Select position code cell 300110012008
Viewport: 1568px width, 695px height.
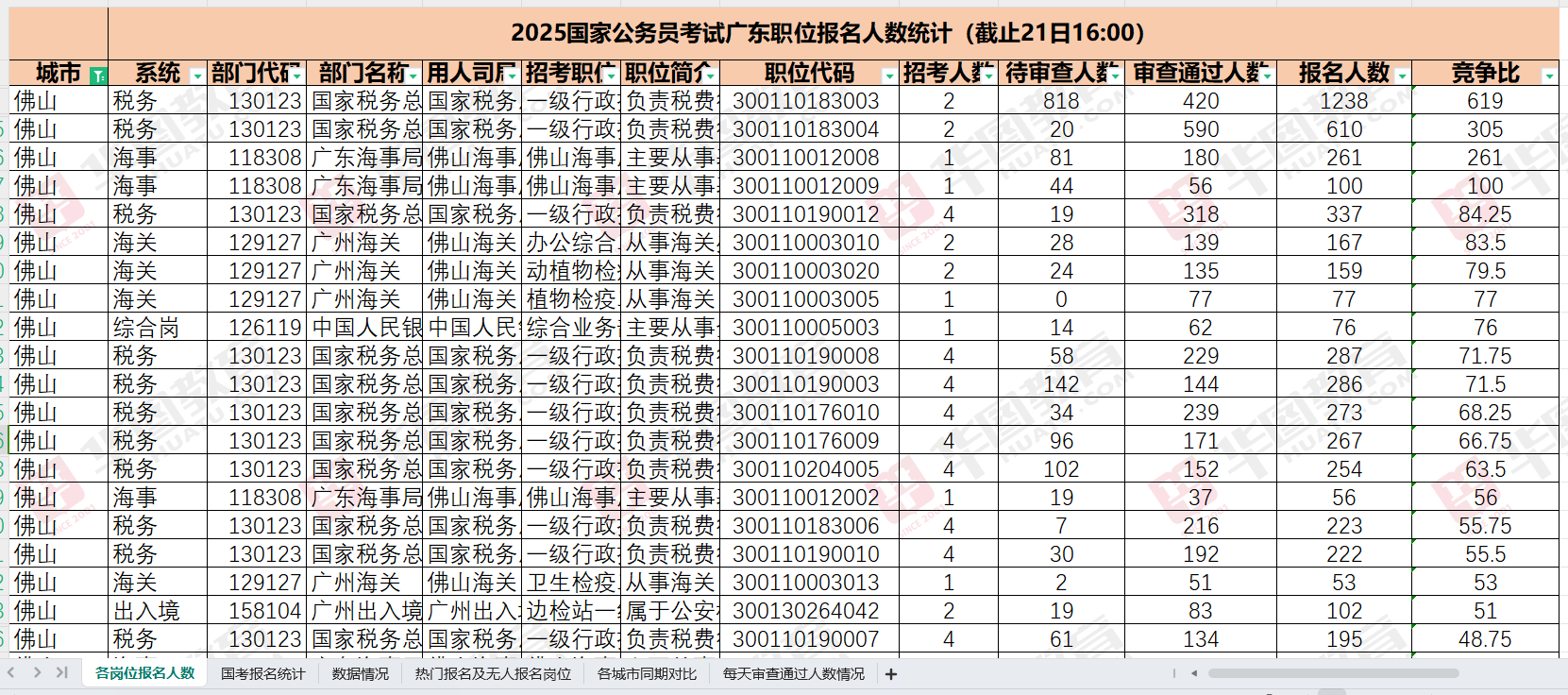[809, 158]
